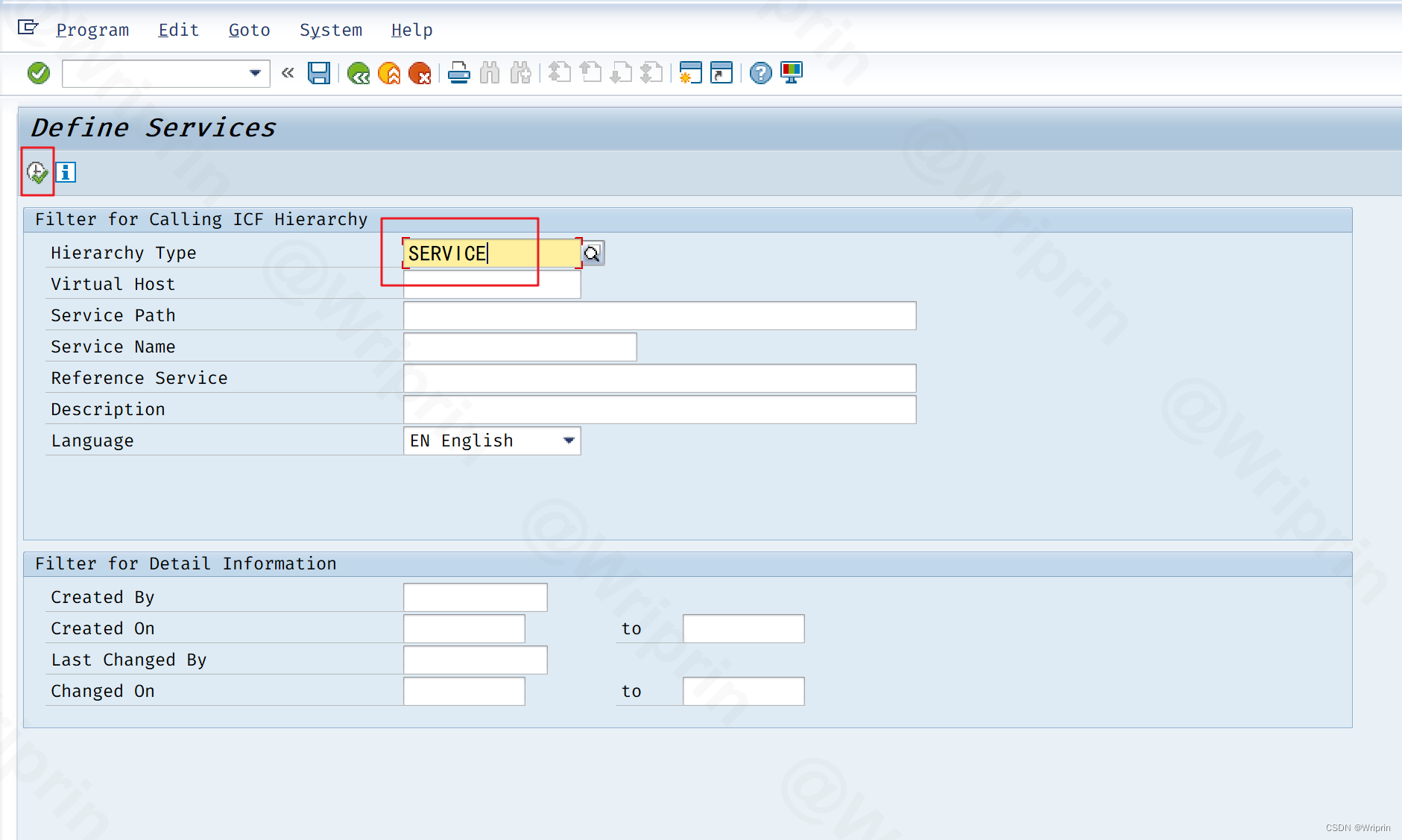
Task: Open the System menu
Action: point(331,29)
